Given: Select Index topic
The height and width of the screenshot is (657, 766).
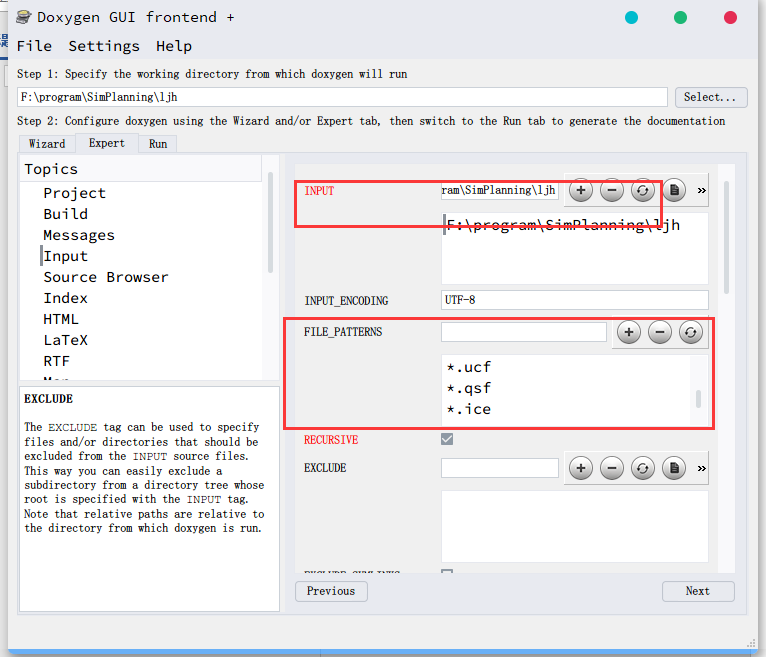Looking at the screenshot, I should [65, 298].
